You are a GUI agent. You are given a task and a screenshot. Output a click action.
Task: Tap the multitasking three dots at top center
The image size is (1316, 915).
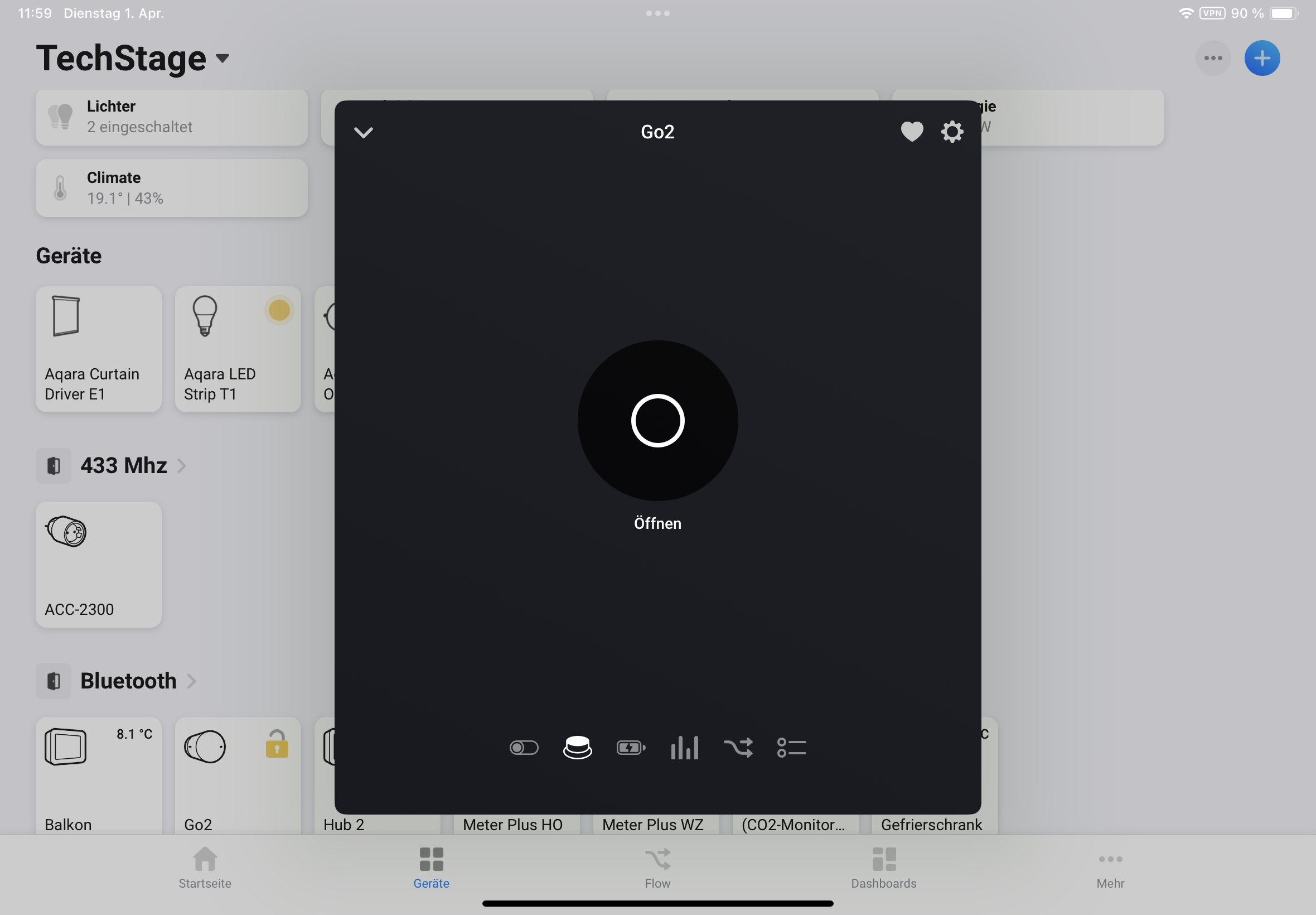(x=657, y=13)
